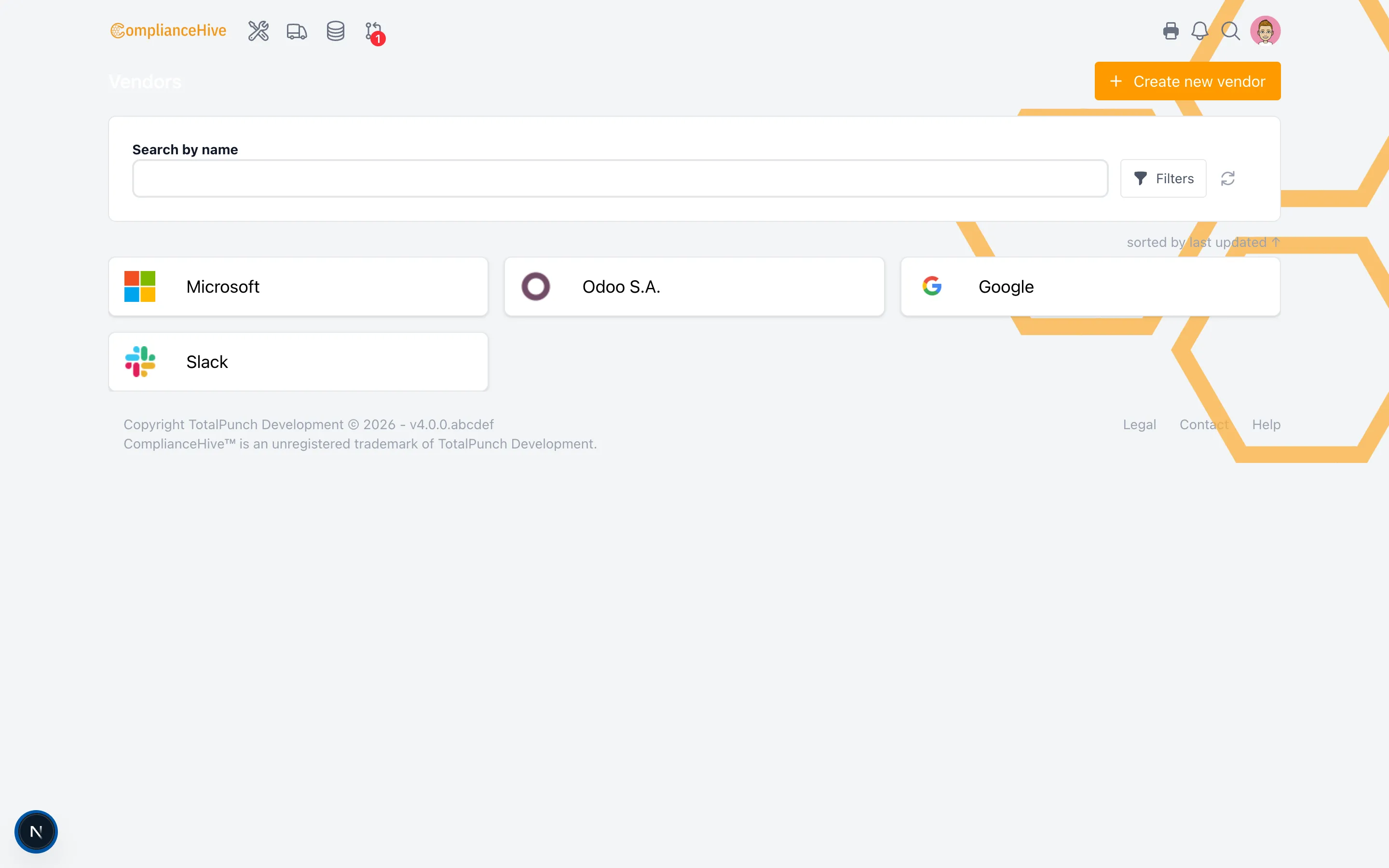
Task: Open the Odoo S.A. vendor card
Action: tap(694, 286)
